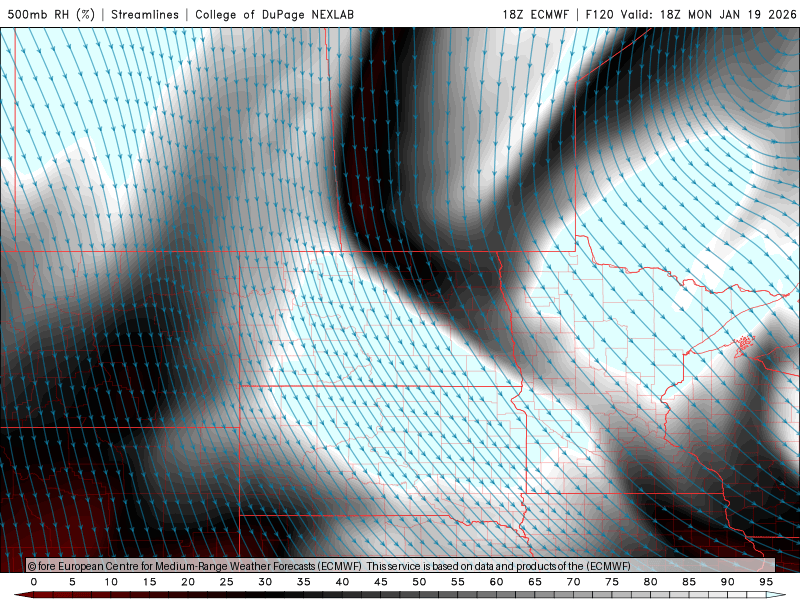The image size is (800, 600).
Task: Click the "10" label on the color scale
Action: tap(111, 582)
